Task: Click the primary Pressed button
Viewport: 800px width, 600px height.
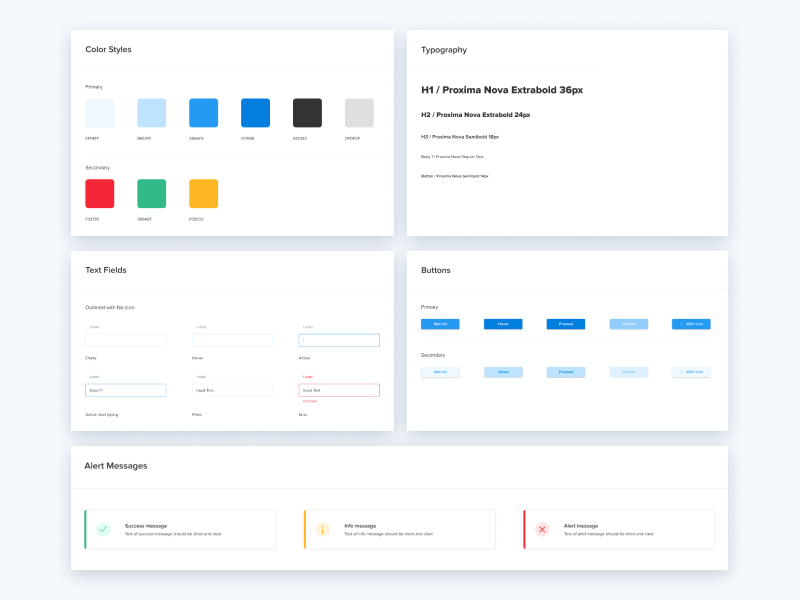Action: click(566, 324)
